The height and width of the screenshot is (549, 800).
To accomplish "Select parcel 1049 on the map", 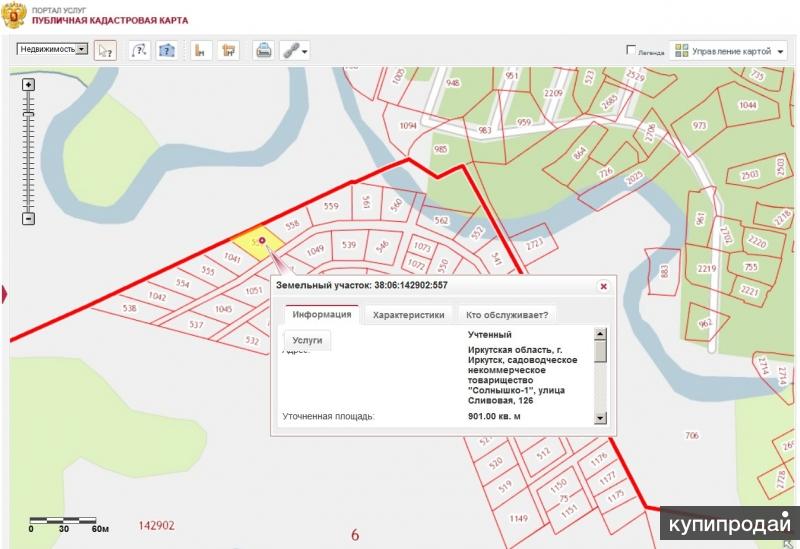I will (x=315, y=250).
